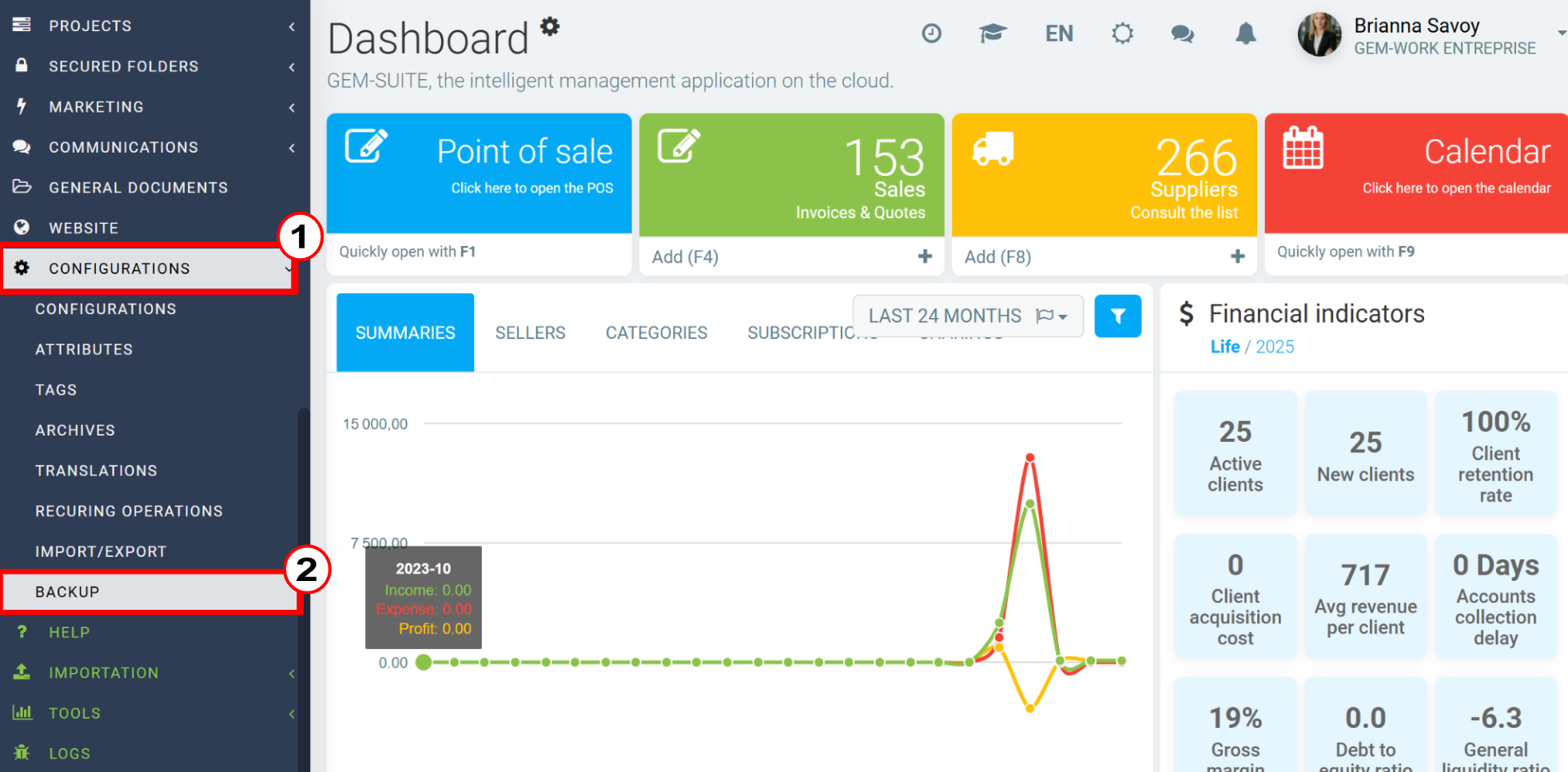Open the Recuring Operations submenu item
The width and height of the screenshot is (1568, 772).
(129, 511)
